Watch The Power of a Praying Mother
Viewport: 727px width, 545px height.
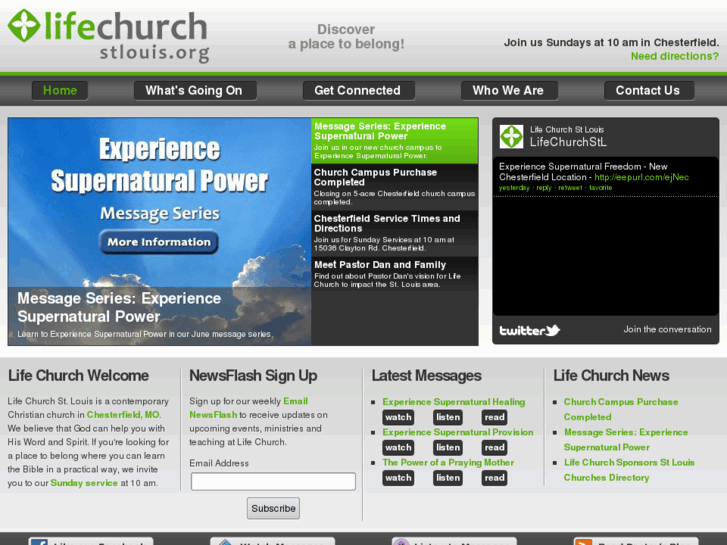(398, 478)
